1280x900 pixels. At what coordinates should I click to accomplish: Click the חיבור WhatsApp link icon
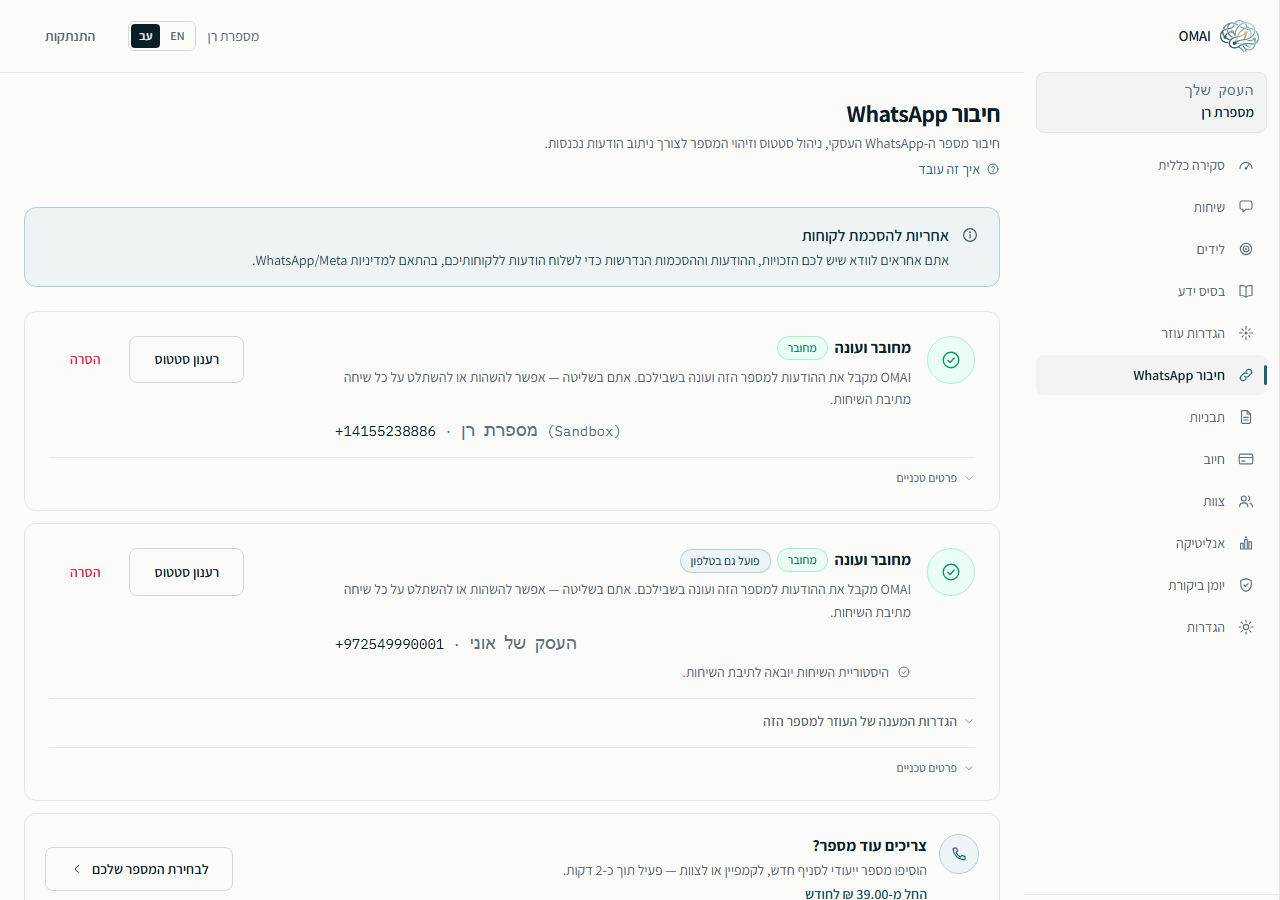click(1245, 375)
